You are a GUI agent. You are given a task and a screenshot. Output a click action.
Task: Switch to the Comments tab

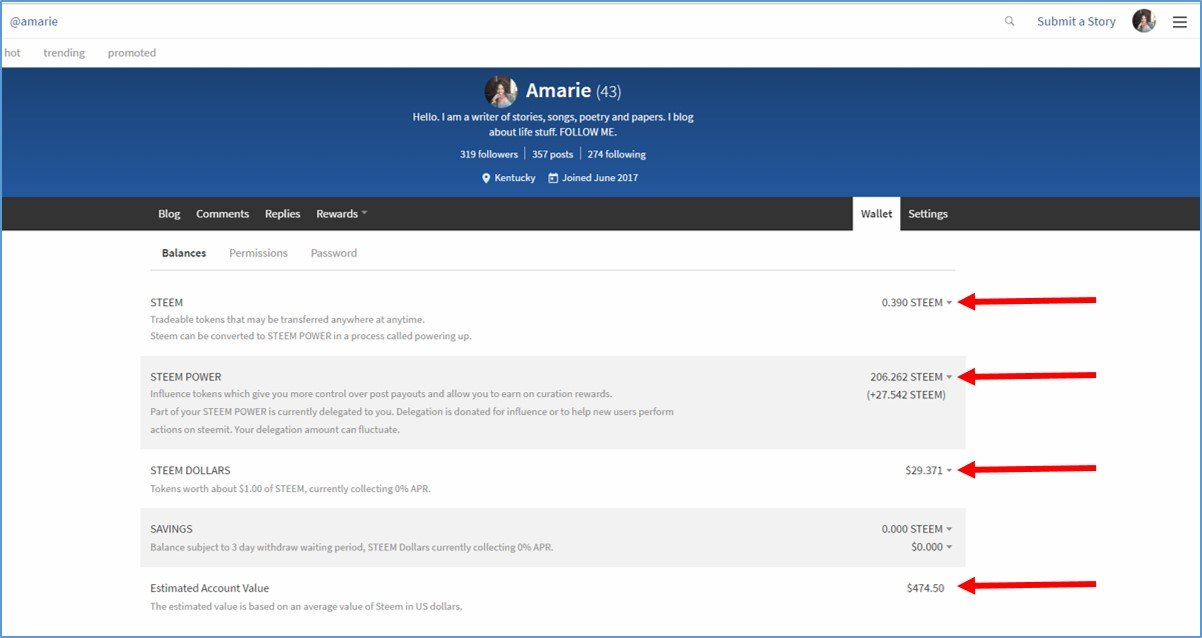(x=222, y=214)
